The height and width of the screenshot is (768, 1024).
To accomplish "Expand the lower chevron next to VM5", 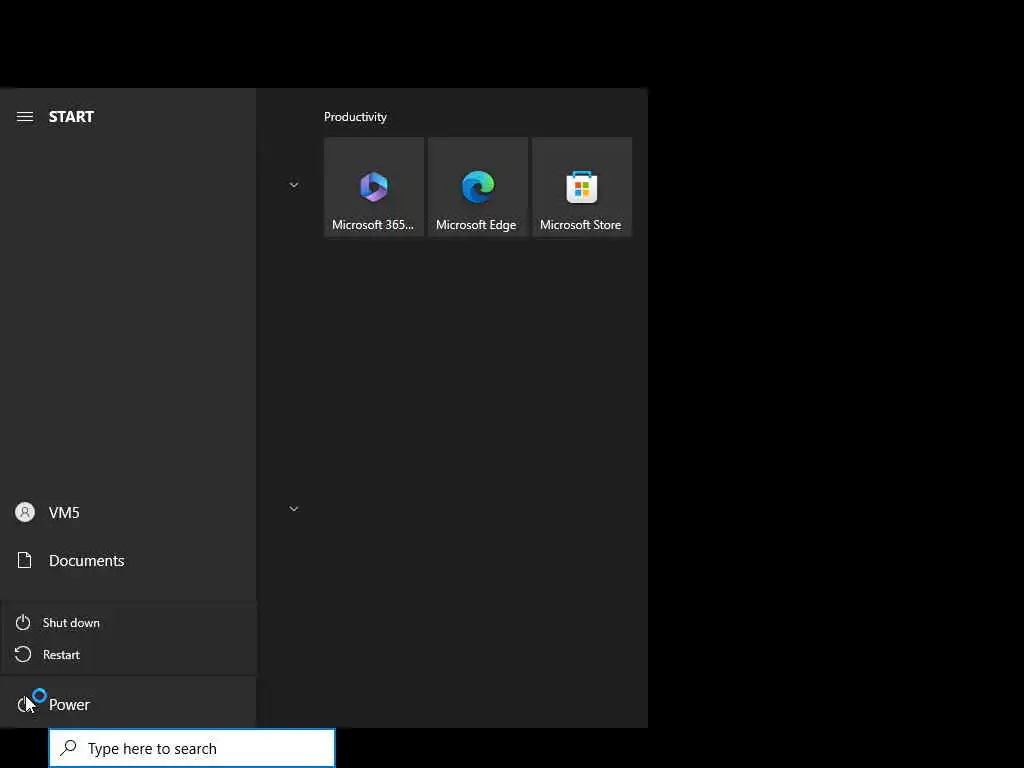I will [294, 509].
